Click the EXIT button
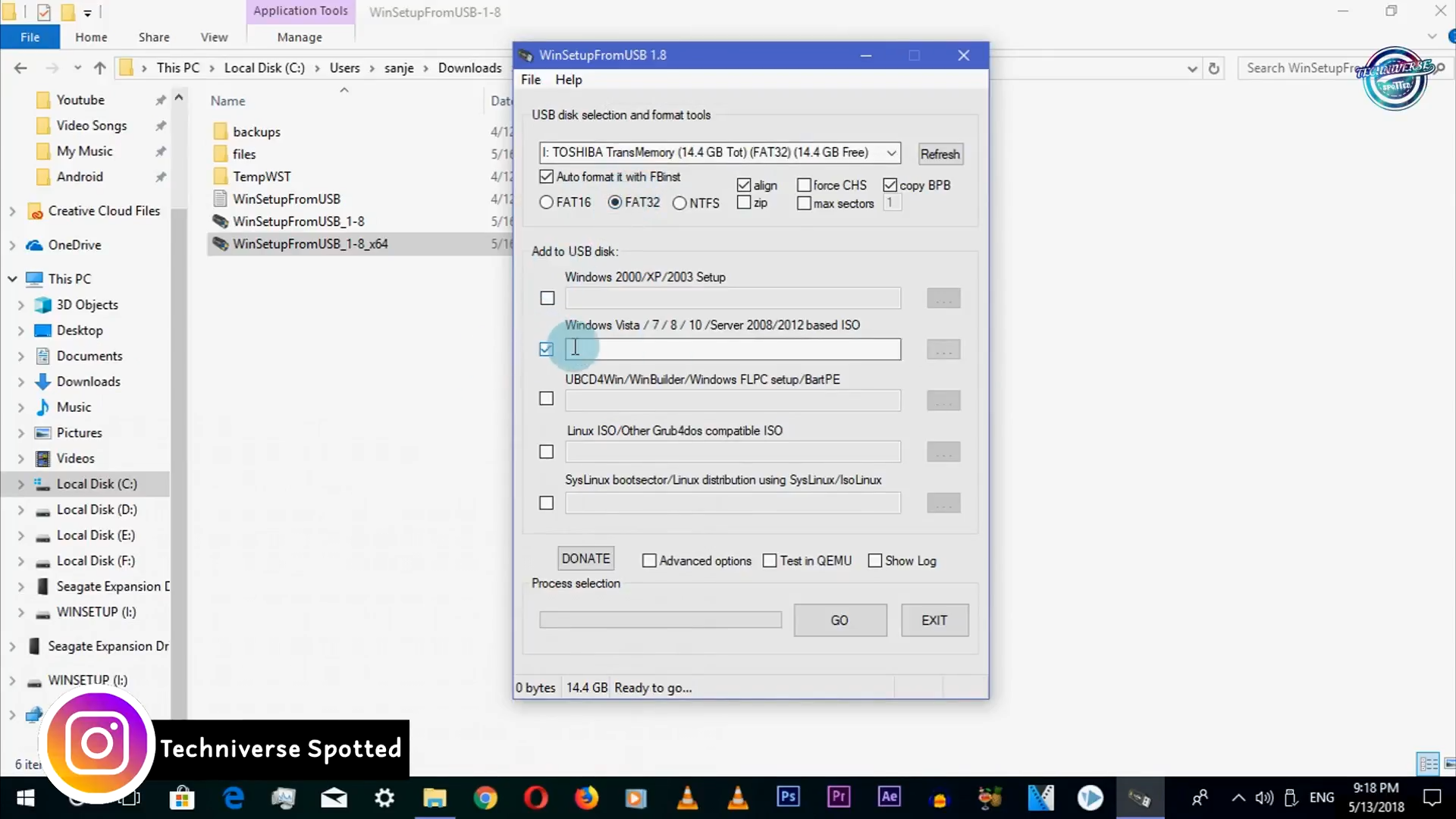 [934, 620]
